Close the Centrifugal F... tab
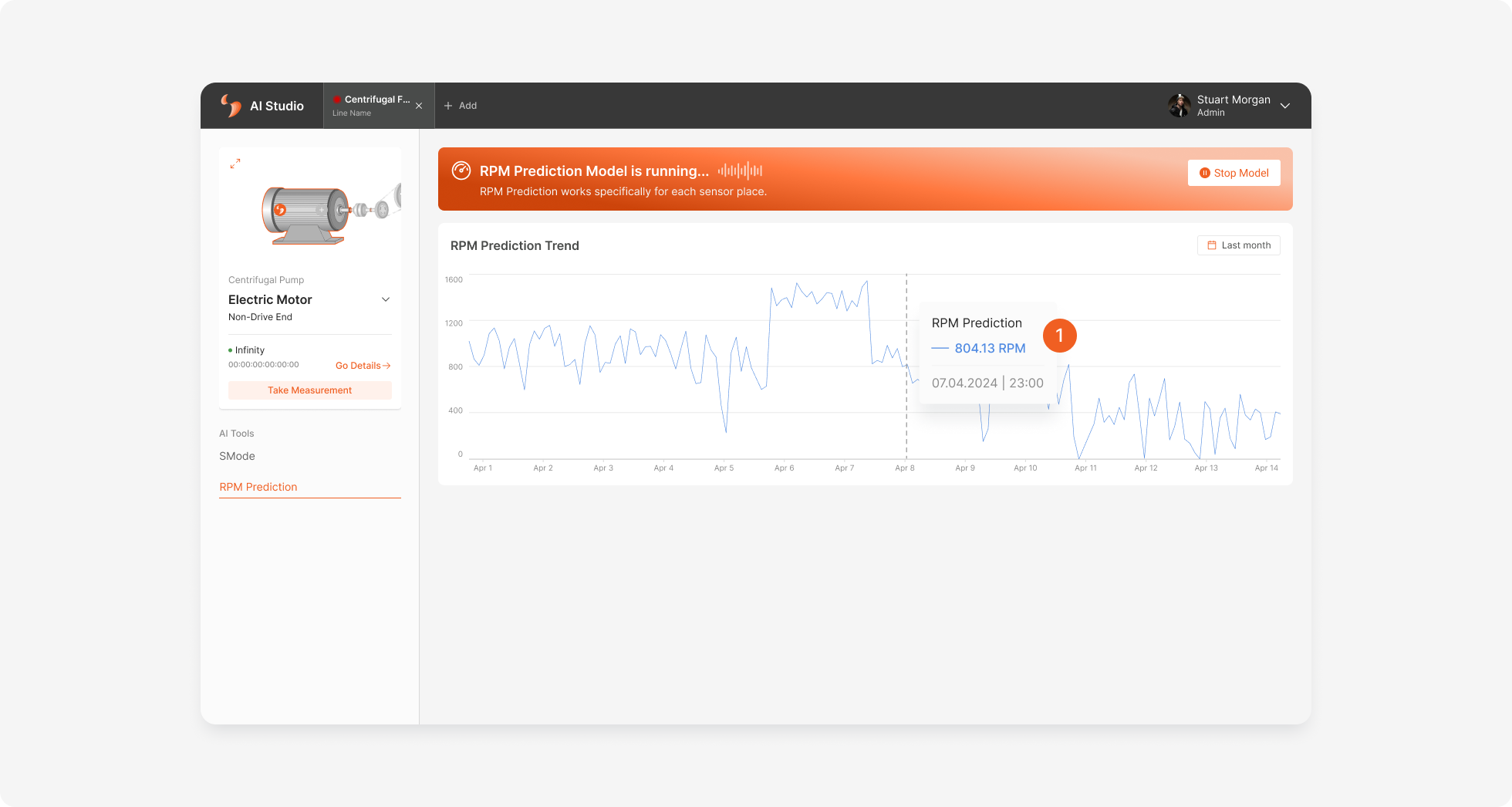Image resolution: width=1512 pixels, height=807 pixels. pyautogui.click(x=419, y=106)
